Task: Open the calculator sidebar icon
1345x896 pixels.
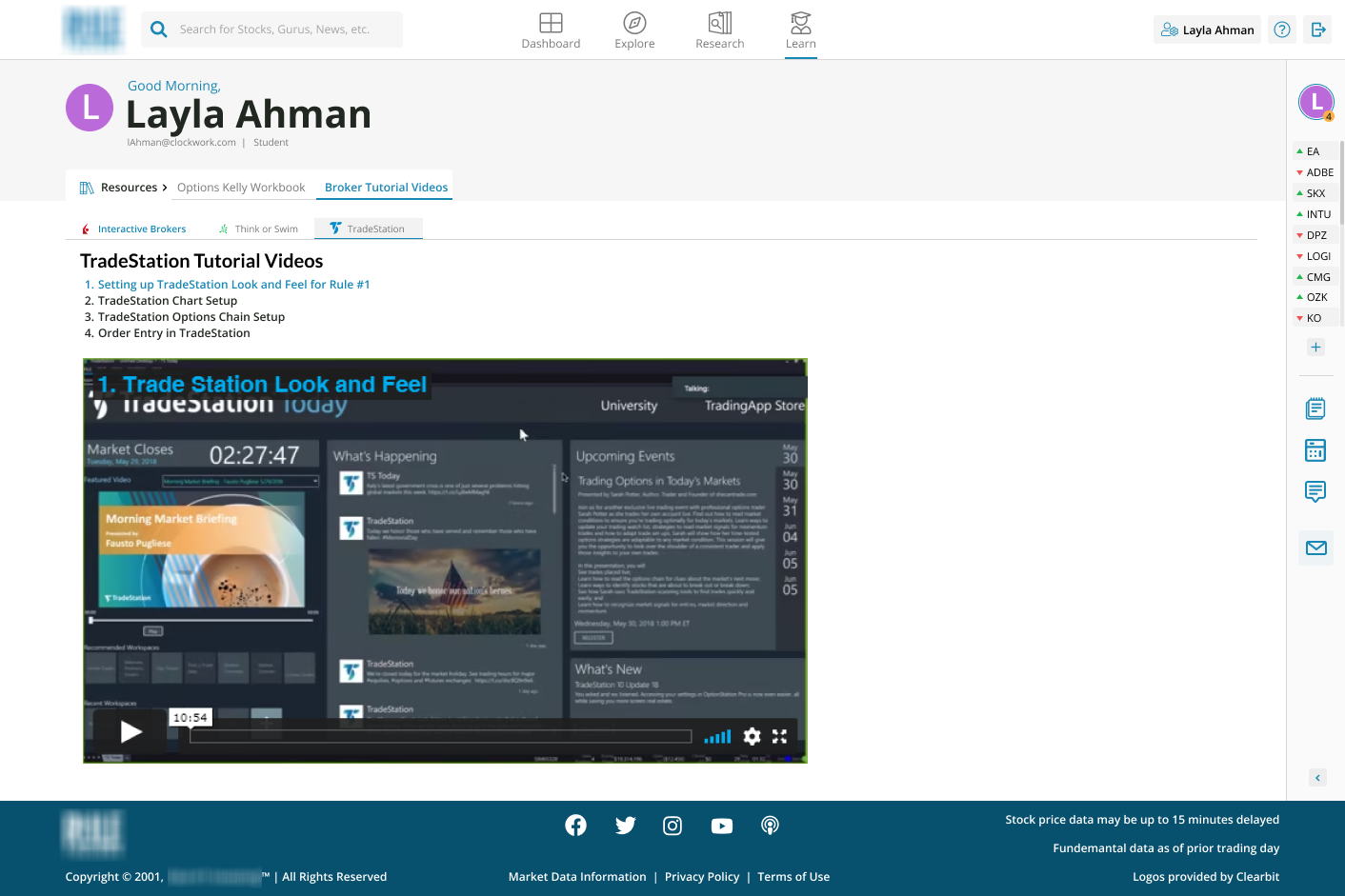Action: coord(1315,450)
